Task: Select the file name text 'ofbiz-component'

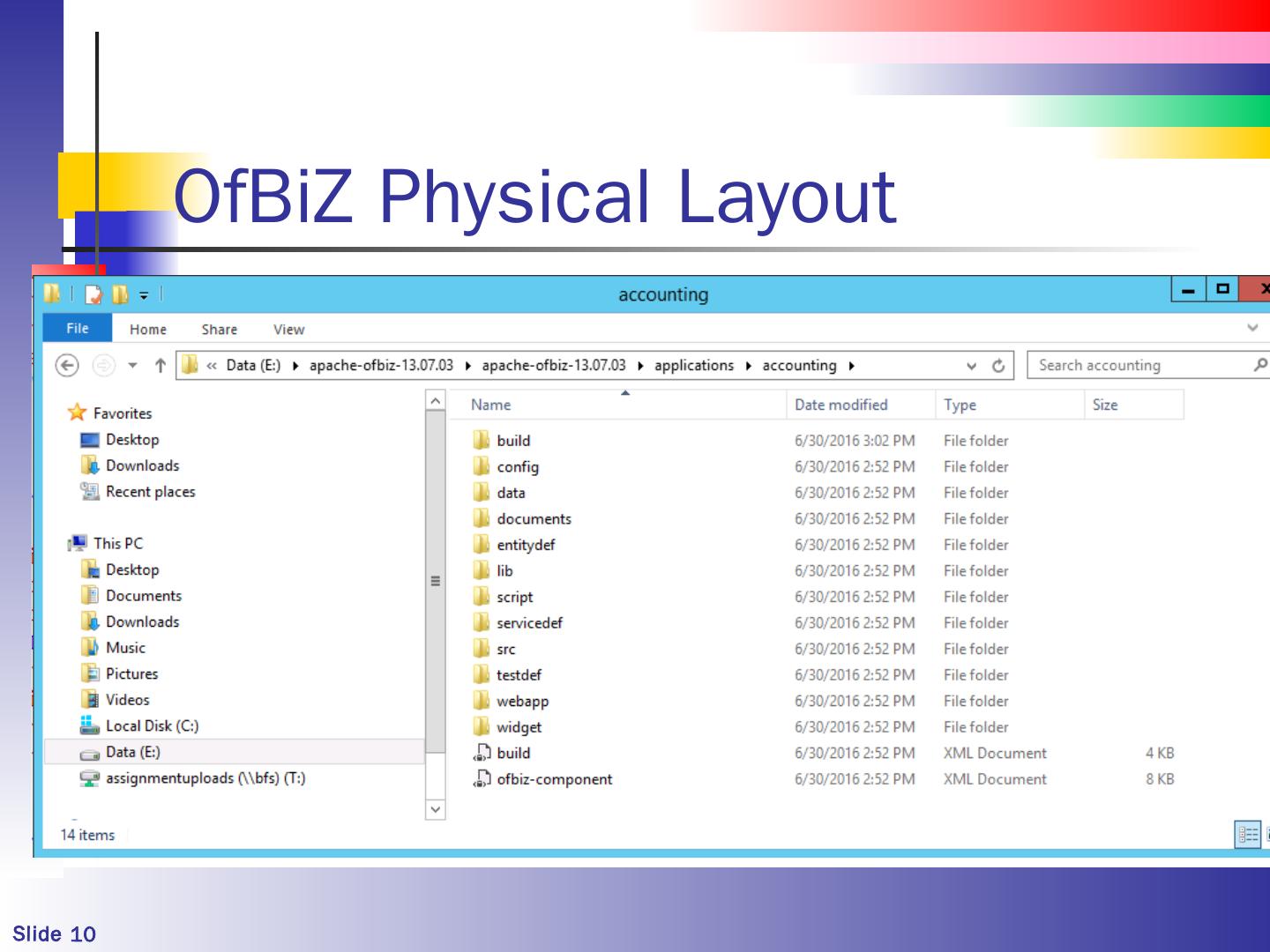Action: [x=554, y=779]
